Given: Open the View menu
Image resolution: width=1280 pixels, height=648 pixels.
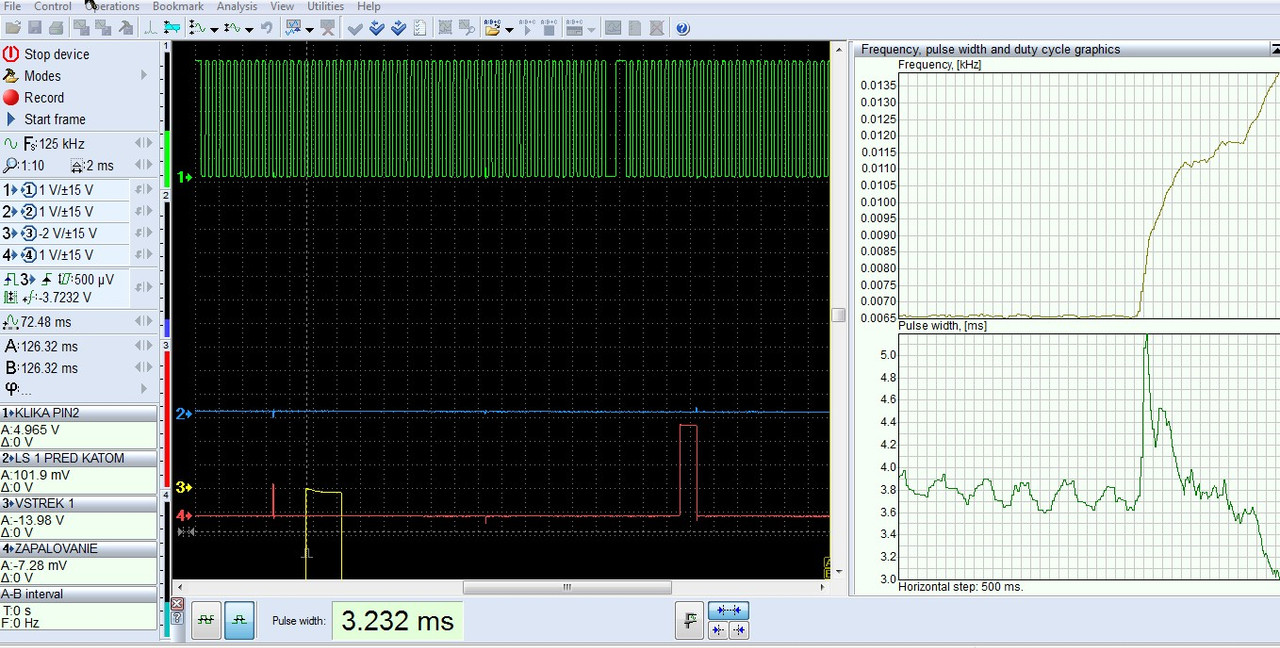Looking at the screenshot, I should point(282,6).
